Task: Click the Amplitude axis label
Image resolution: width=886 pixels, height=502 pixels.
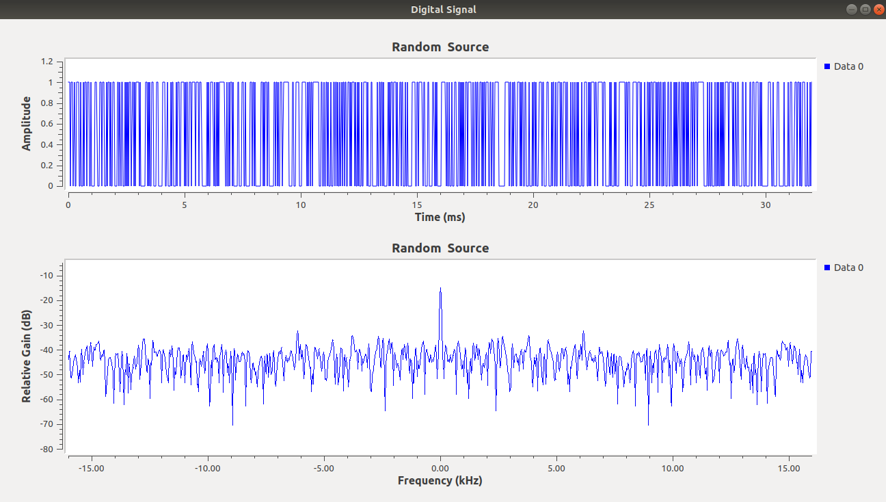Action: point(27,124)
